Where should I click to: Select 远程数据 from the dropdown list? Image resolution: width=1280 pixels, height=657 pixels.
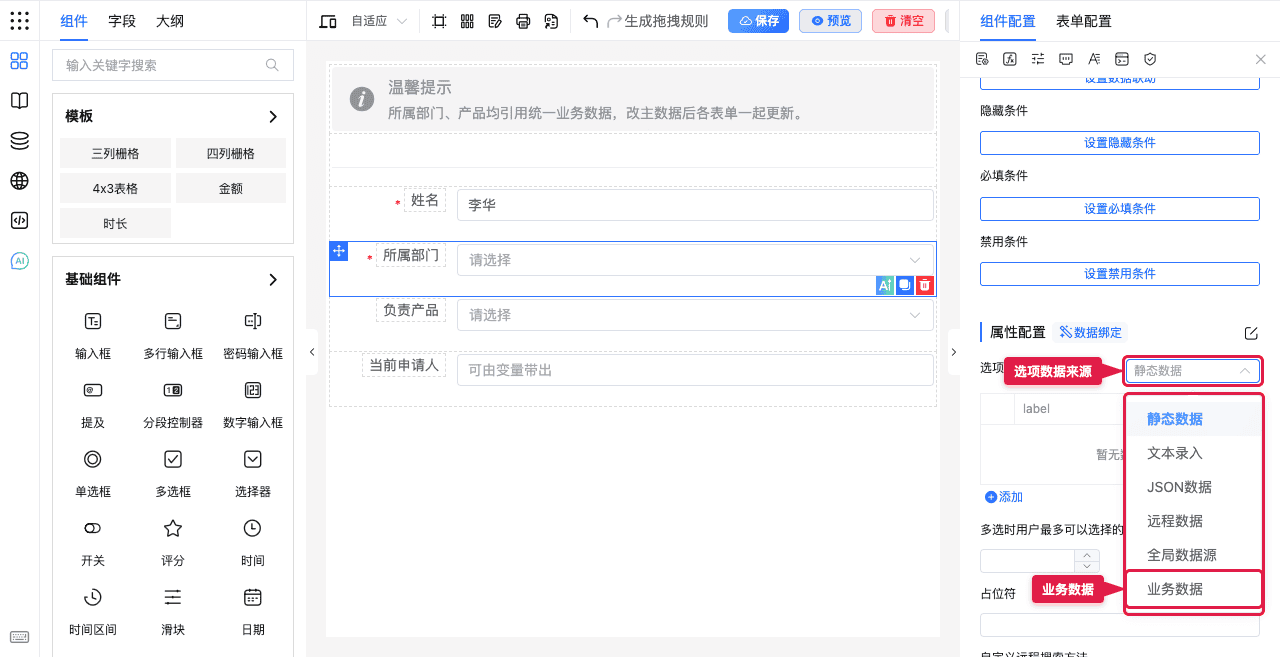coord(1194,521)
